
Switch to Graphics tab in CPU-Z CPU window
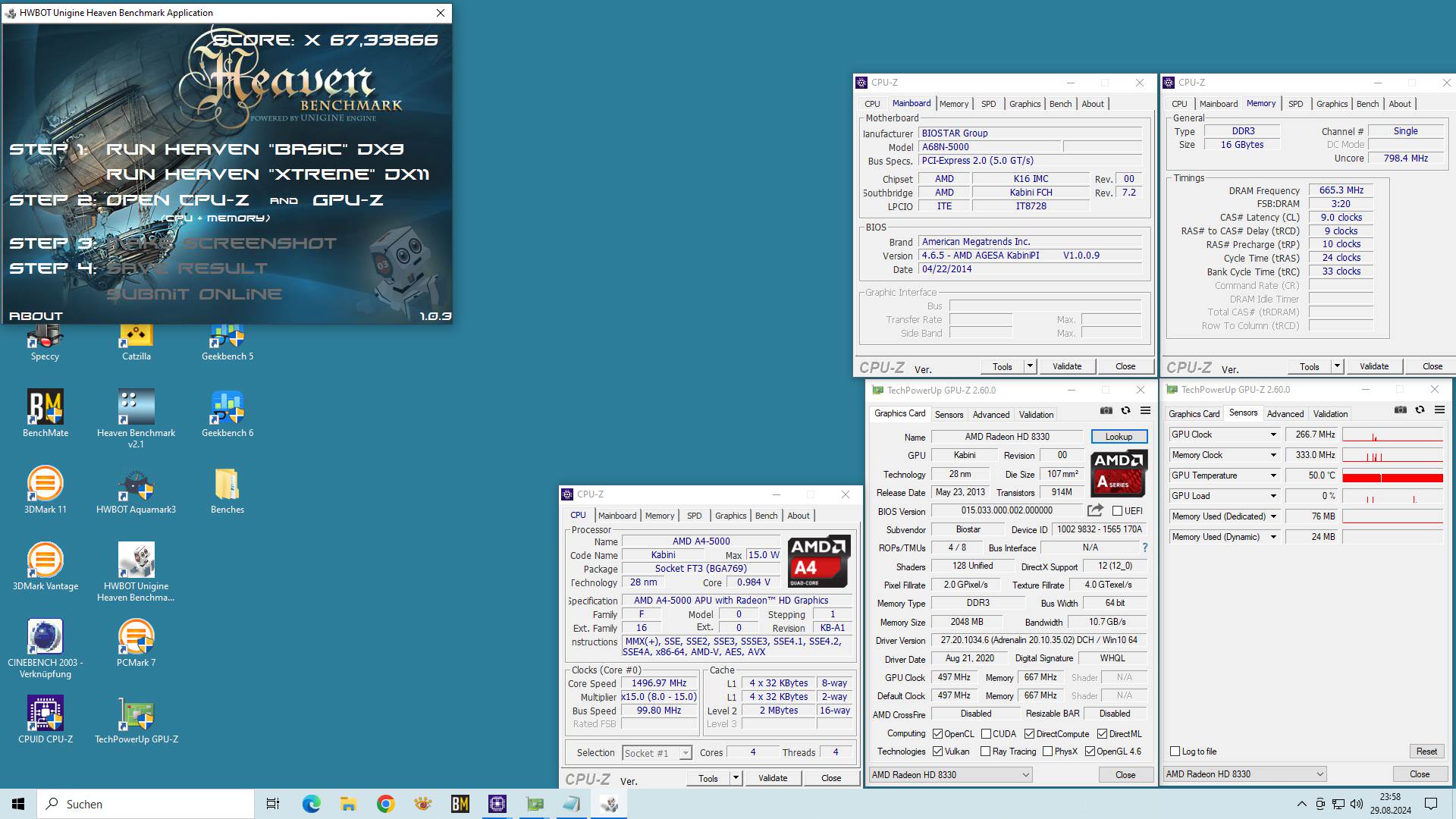pos(730,516)
